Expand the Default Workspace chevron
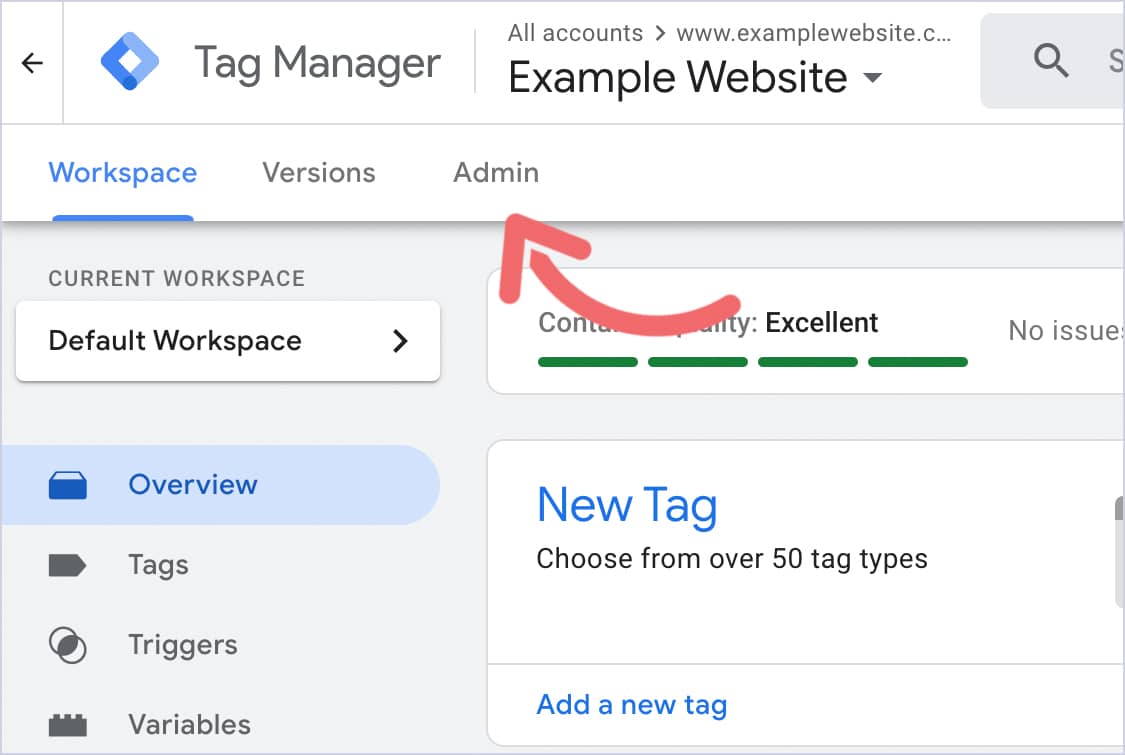Screen dimensions: 1125x755 pyautogui.click(x=400, y=341)
